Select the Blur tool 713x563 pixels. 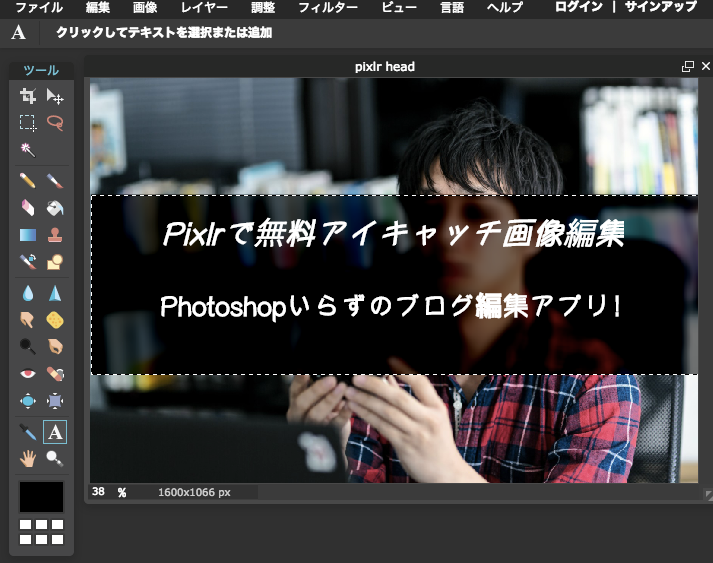tap(28, 293)
